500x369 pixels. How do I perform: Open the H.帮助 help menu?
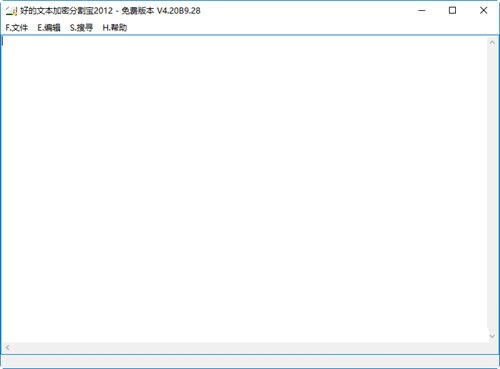coord(115,28)
